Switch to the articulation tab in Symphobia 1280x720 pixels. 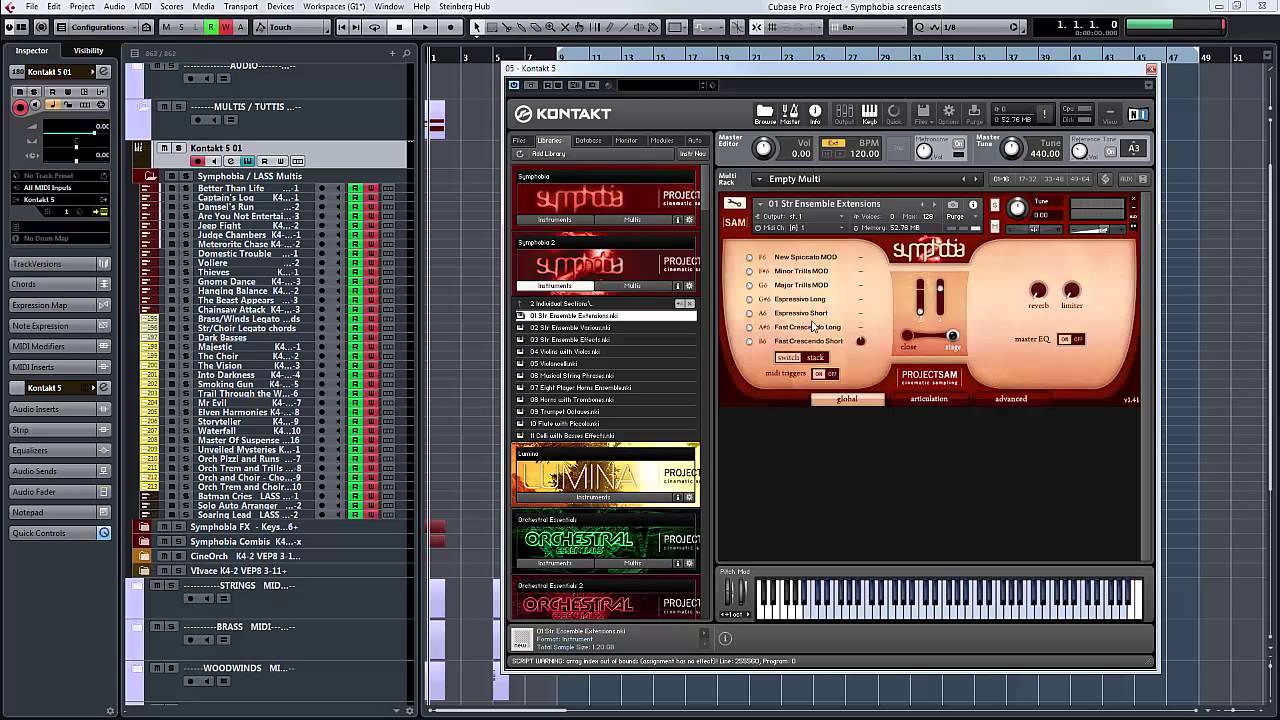point(929,399)
